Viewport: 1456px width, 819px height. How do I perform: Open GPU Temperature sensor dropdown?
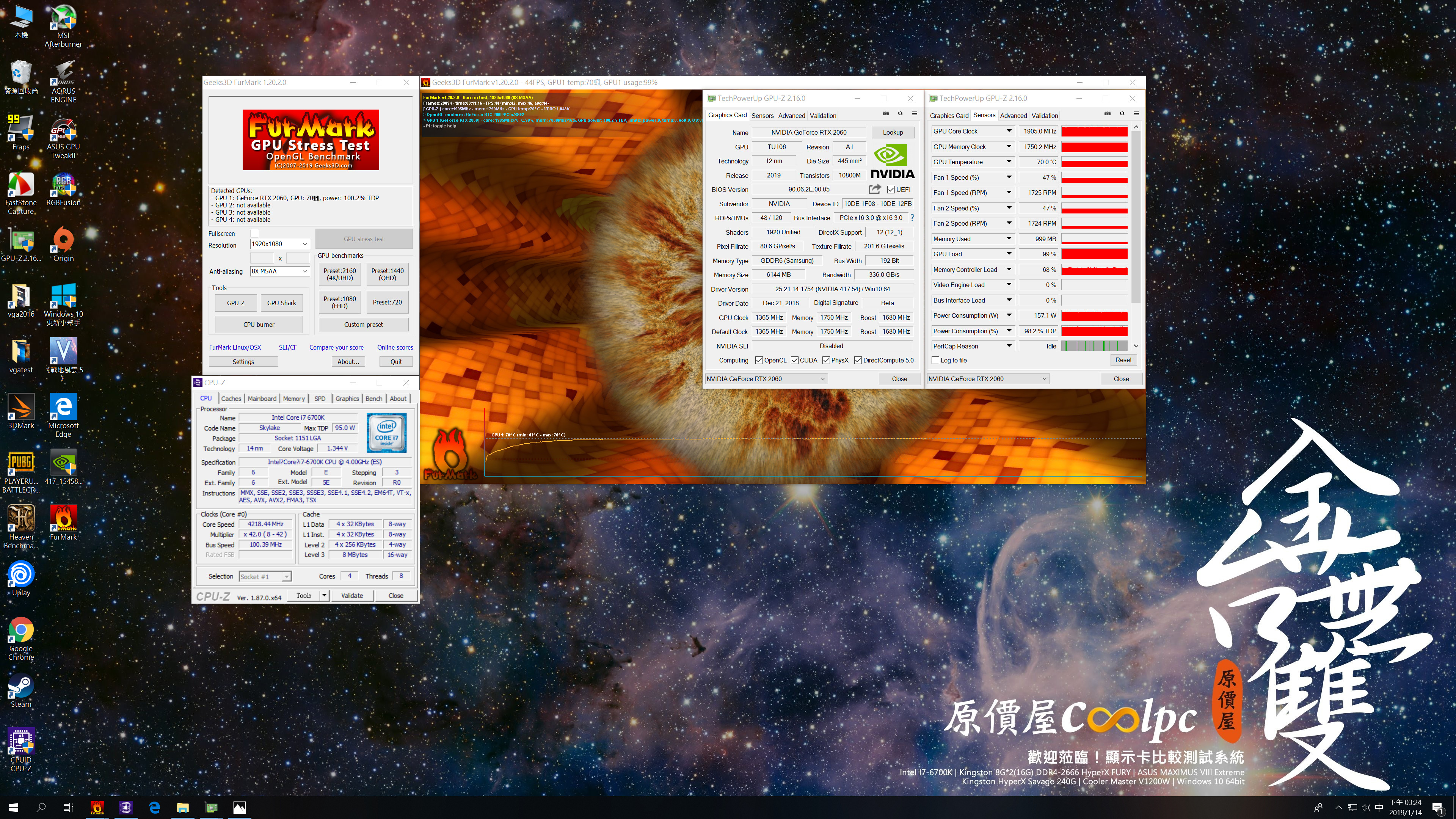(1009, 162)
